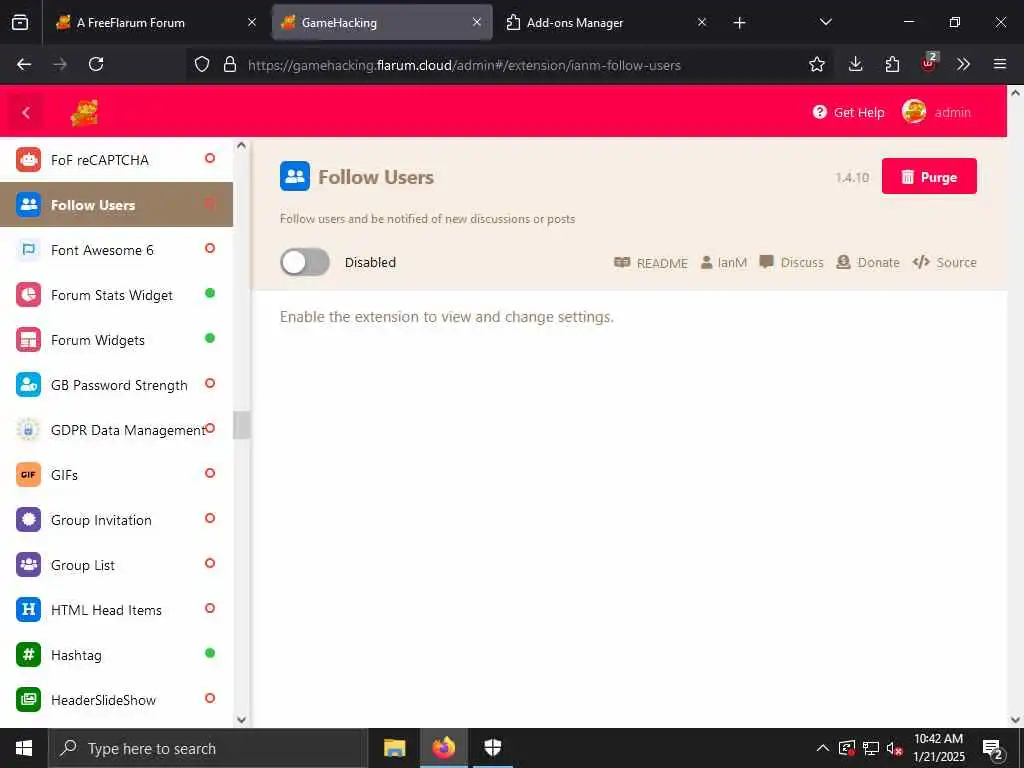Open Windows Security from taskbar
The image size is (1024, 768).
coord(492,748)
